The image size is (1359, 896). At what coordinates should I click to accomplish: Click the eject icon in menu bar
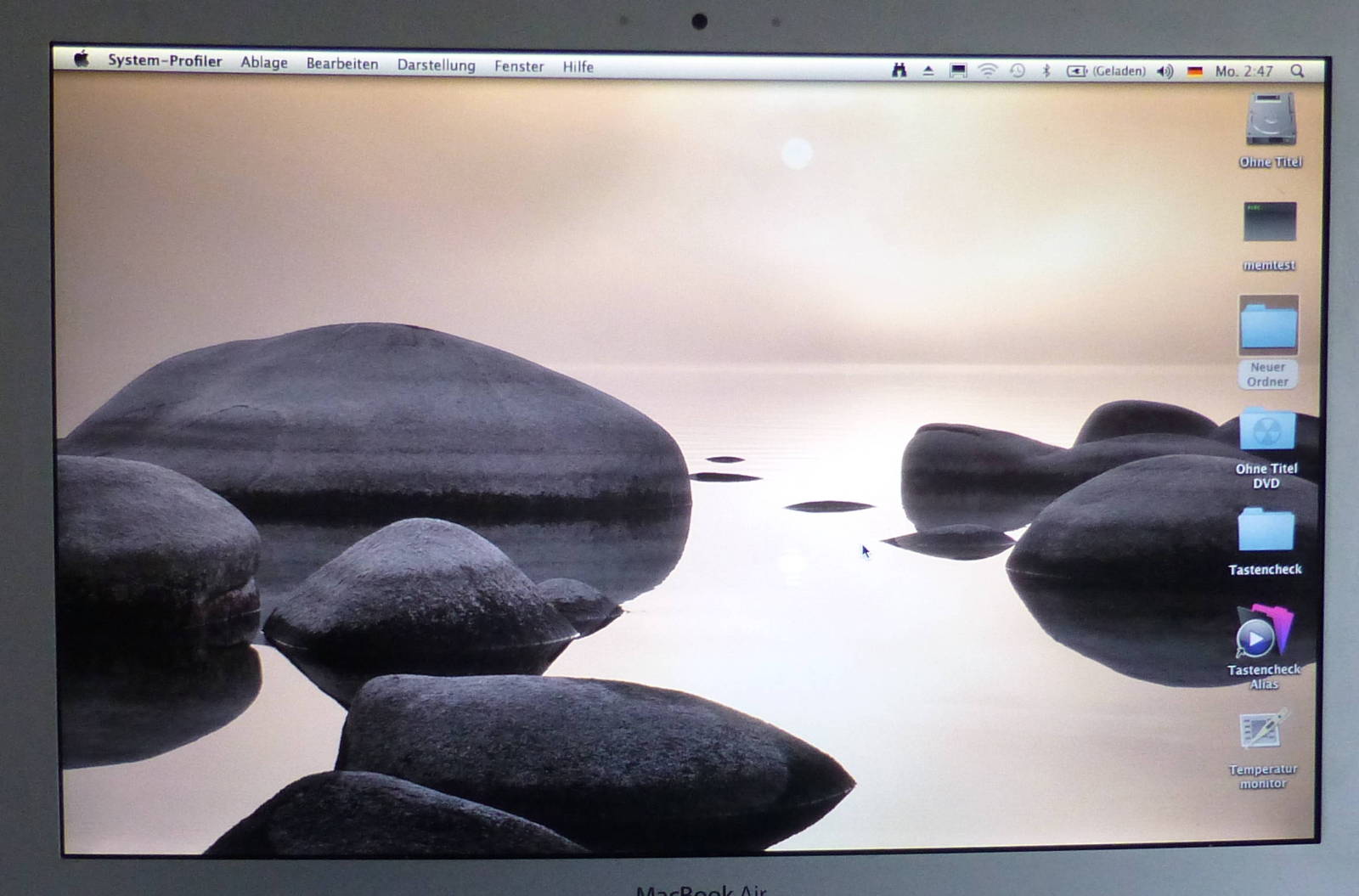coord(928,70)
